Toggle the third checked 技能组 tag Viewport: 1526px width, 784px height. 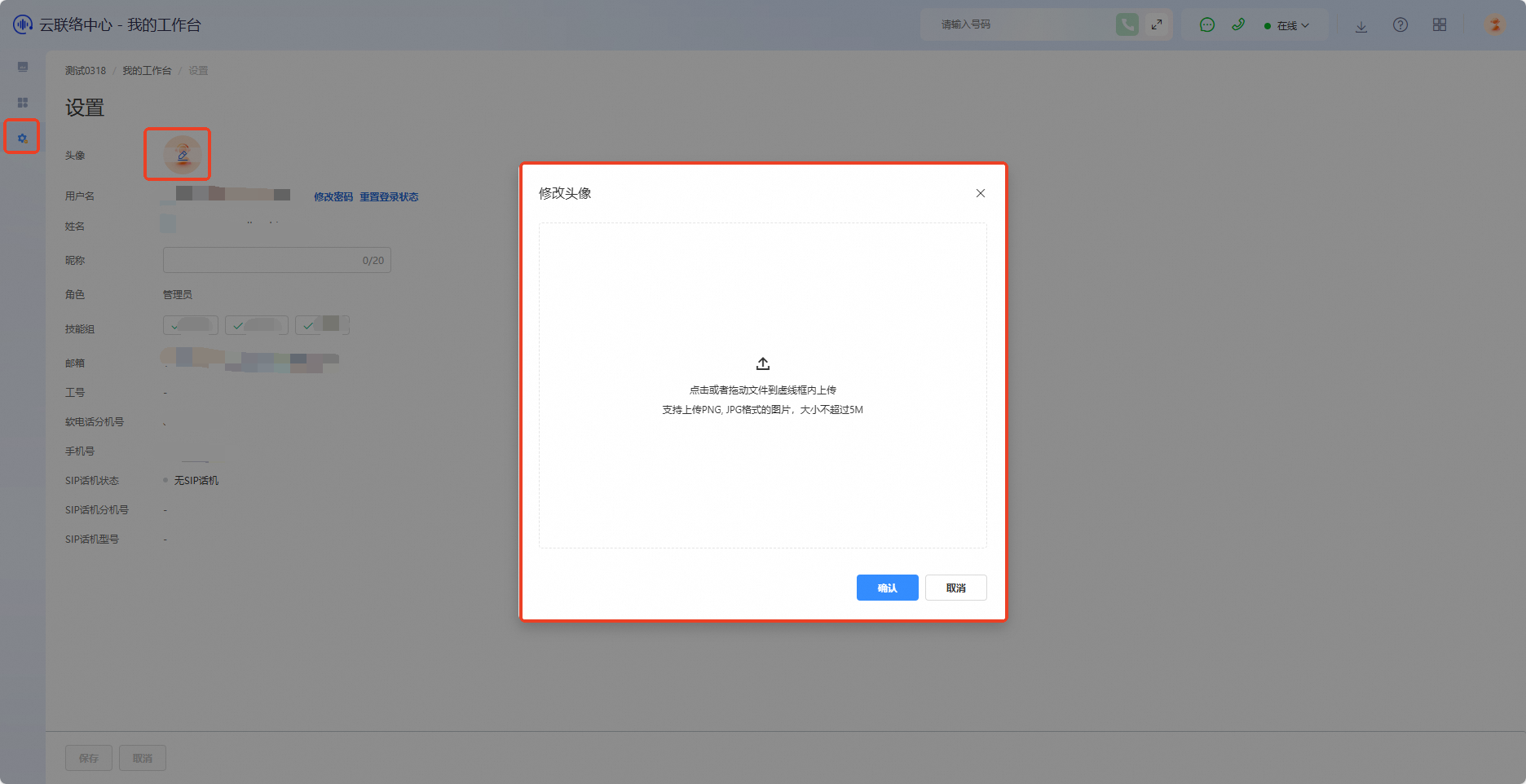click(x=323, y=325)
